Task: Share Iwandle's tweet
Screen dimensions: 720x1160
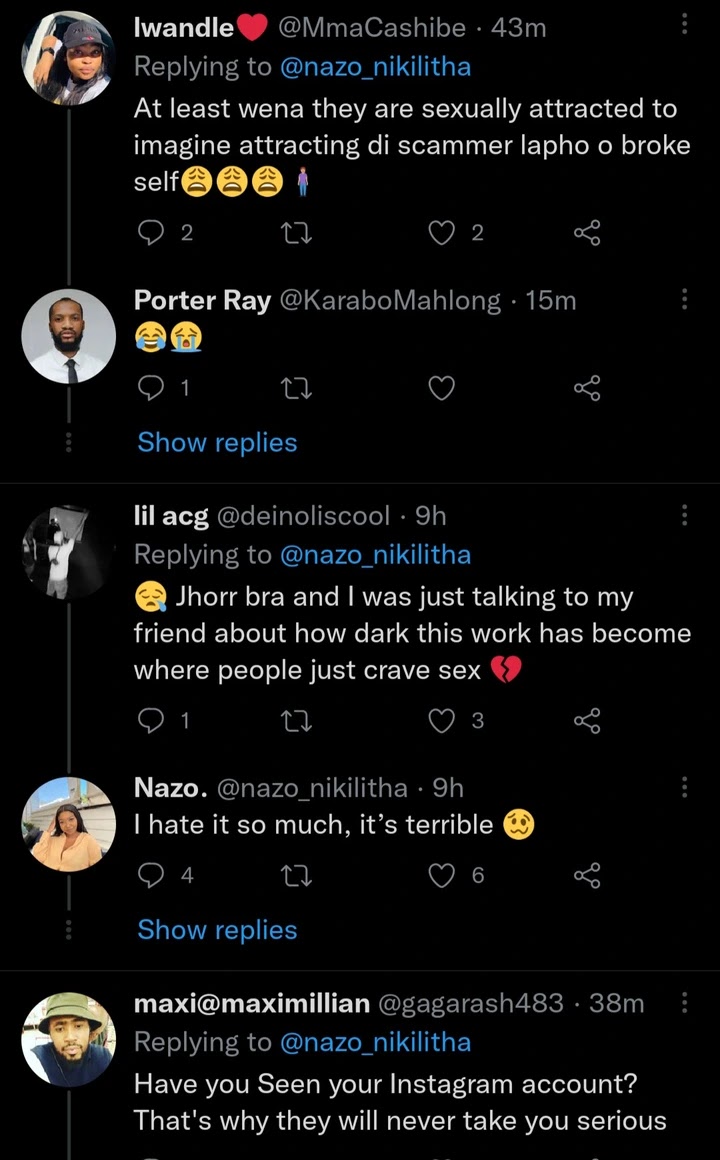Action: pyautogui.click(x=587, y=234)
